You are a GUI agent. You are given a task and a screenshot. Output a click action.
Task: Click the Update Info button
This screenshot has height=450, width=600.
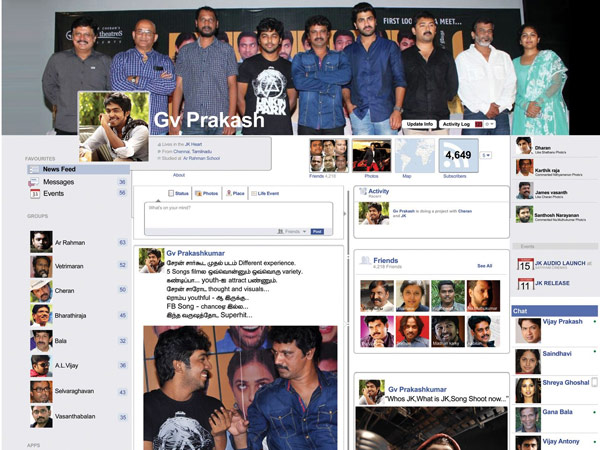pos(420,124)
